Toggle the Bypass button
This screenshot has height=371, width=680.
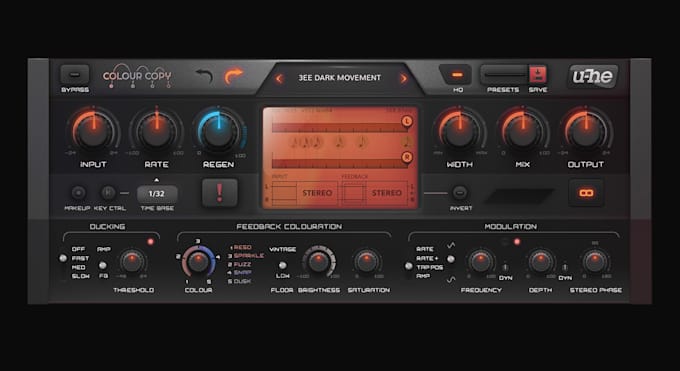pos(75,74)
